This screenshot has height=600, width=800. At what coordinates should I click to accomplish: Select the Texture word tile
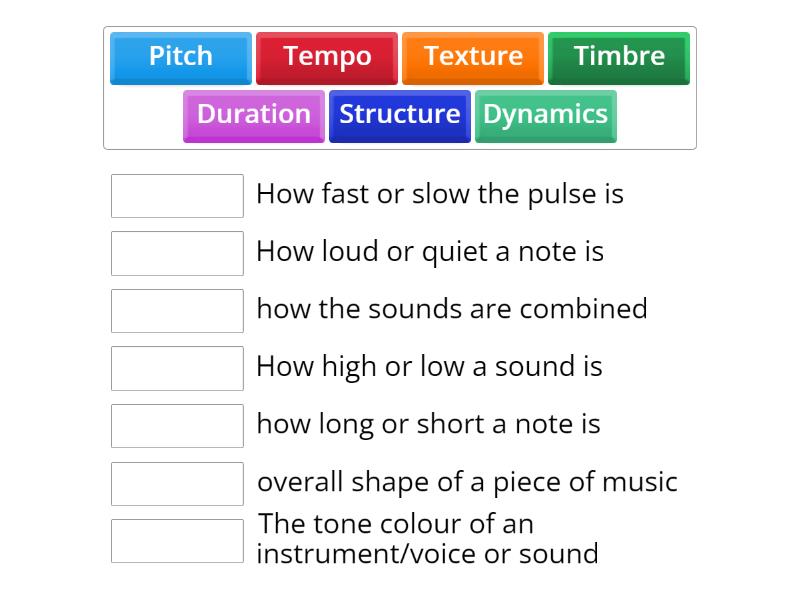tap(472, 57)
